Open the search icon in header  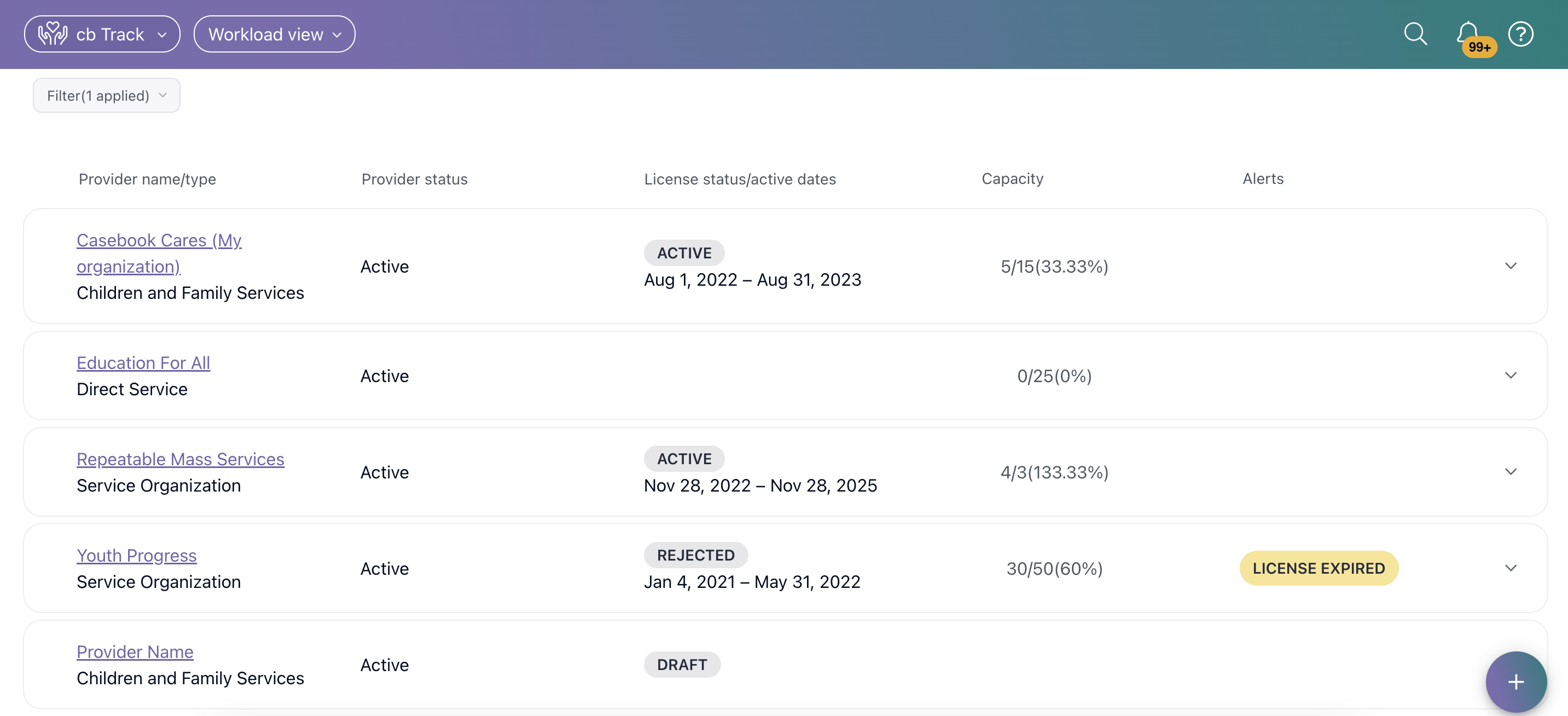tap(1415, 34)
